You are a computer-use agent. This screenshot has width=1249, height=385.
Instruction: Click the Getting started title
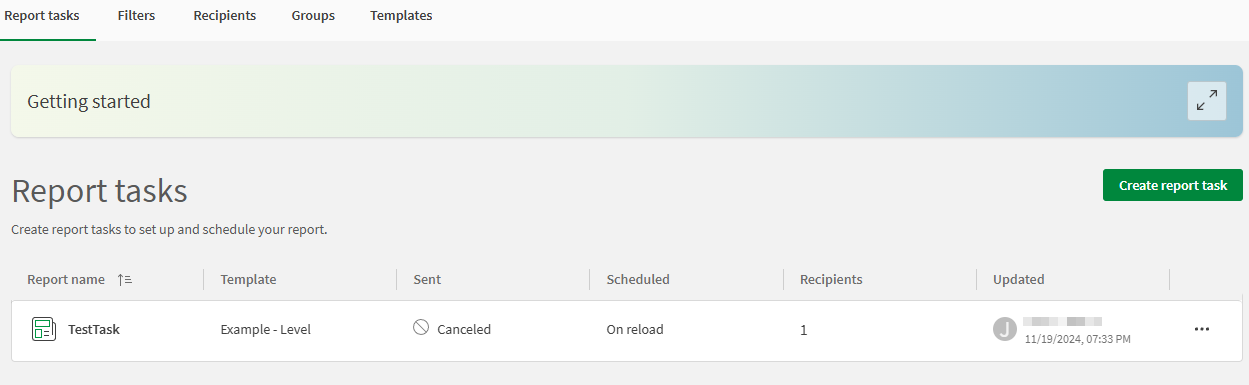pos(89,101)
